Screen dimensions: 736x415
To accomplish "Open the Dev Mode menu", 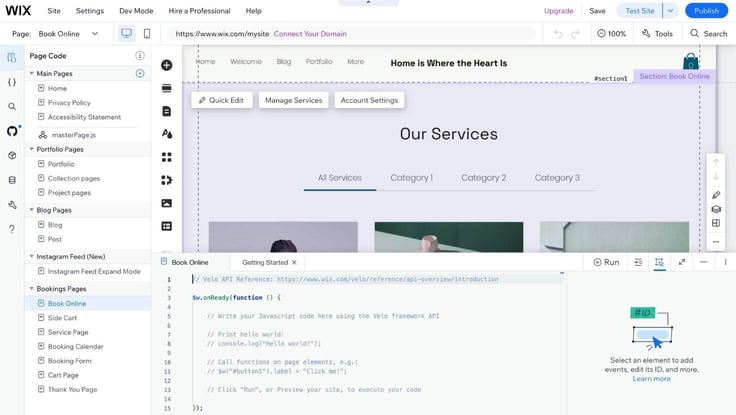I will [136, 11].
